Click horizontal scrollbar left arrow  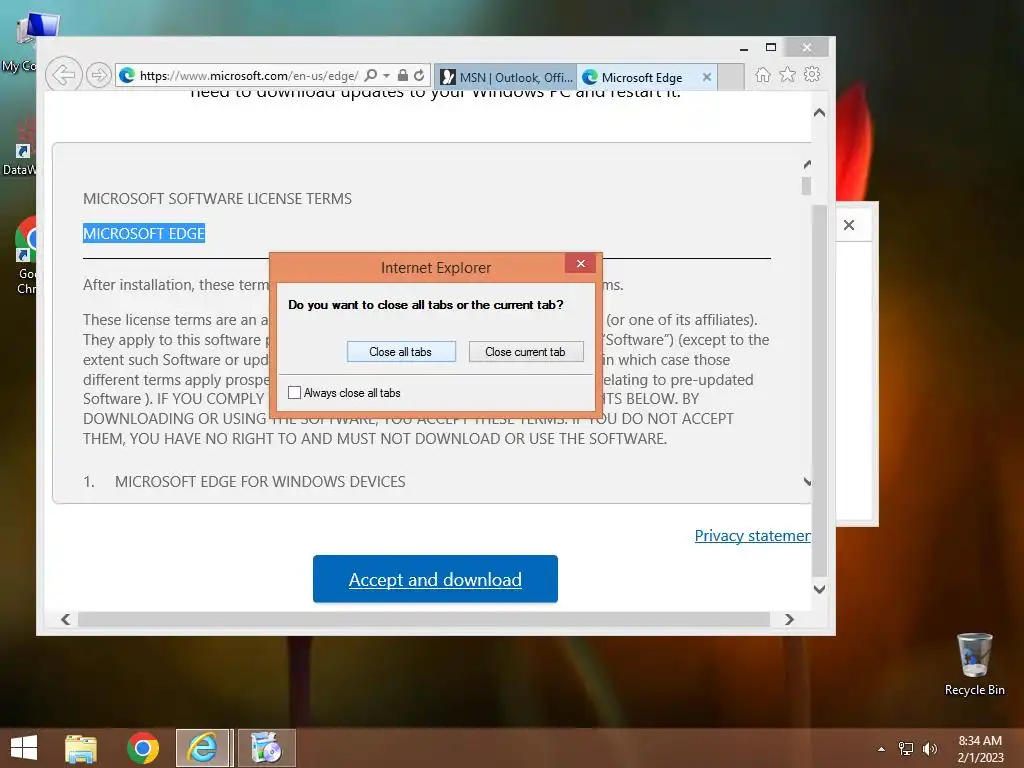[x=65, y=619]
